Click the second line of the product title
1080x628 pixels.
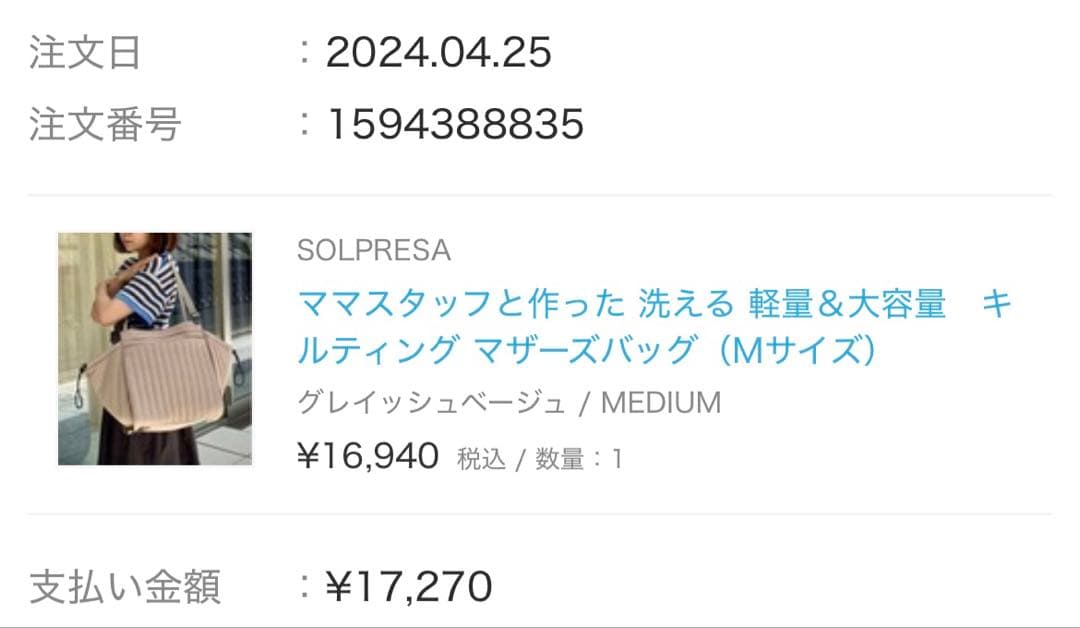coord(585,350)
